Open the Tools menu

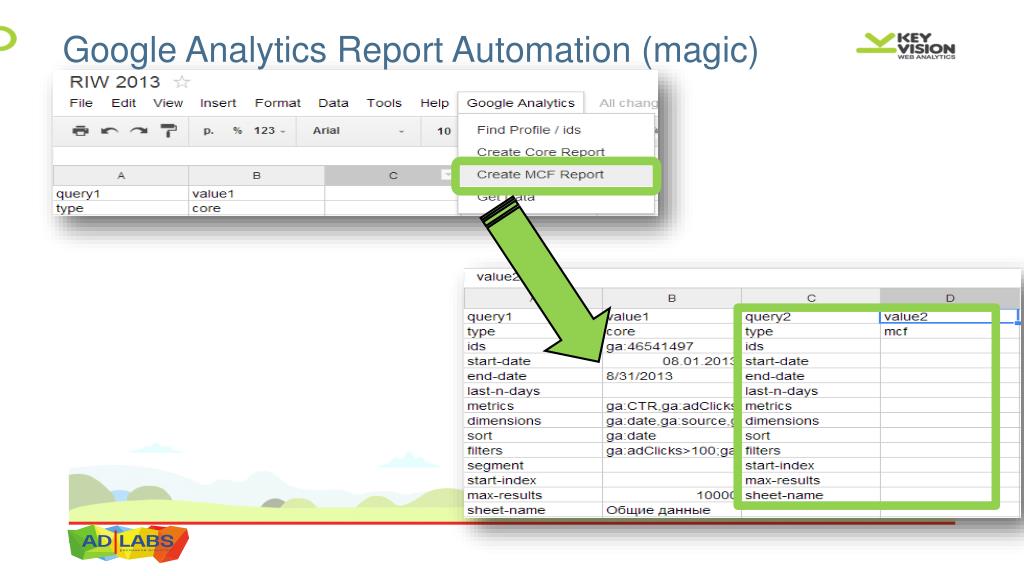pos(384,103)
